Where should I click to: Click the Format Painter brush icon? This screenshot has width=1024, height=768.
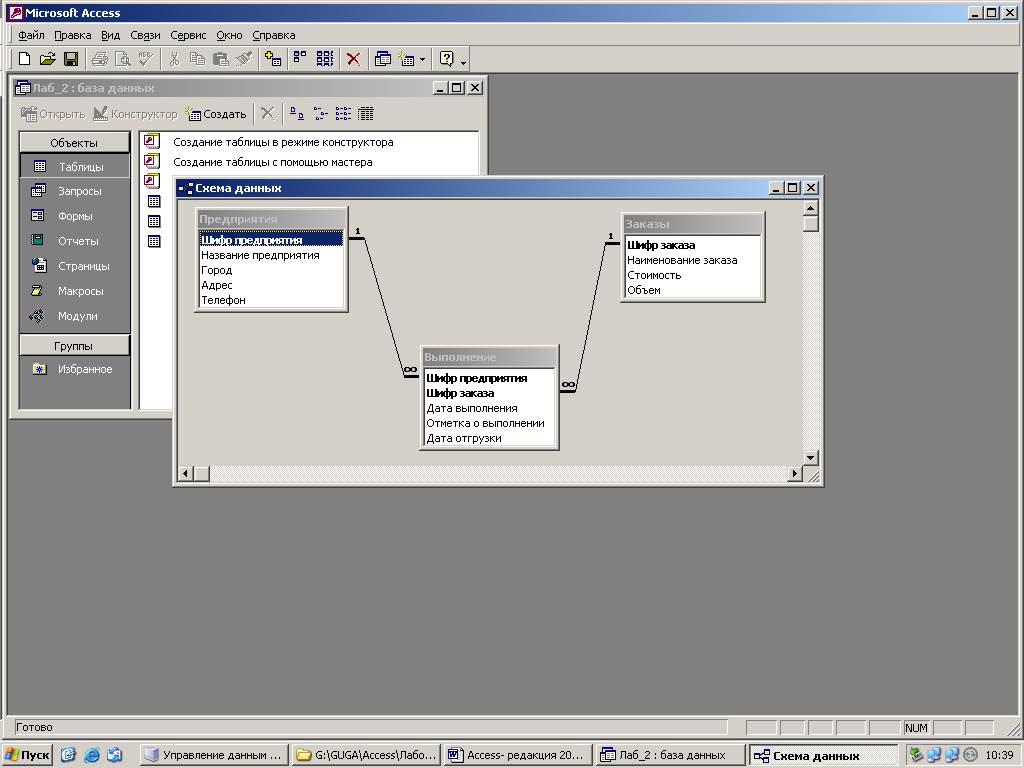pyautogui.click(x=244, y=59)
